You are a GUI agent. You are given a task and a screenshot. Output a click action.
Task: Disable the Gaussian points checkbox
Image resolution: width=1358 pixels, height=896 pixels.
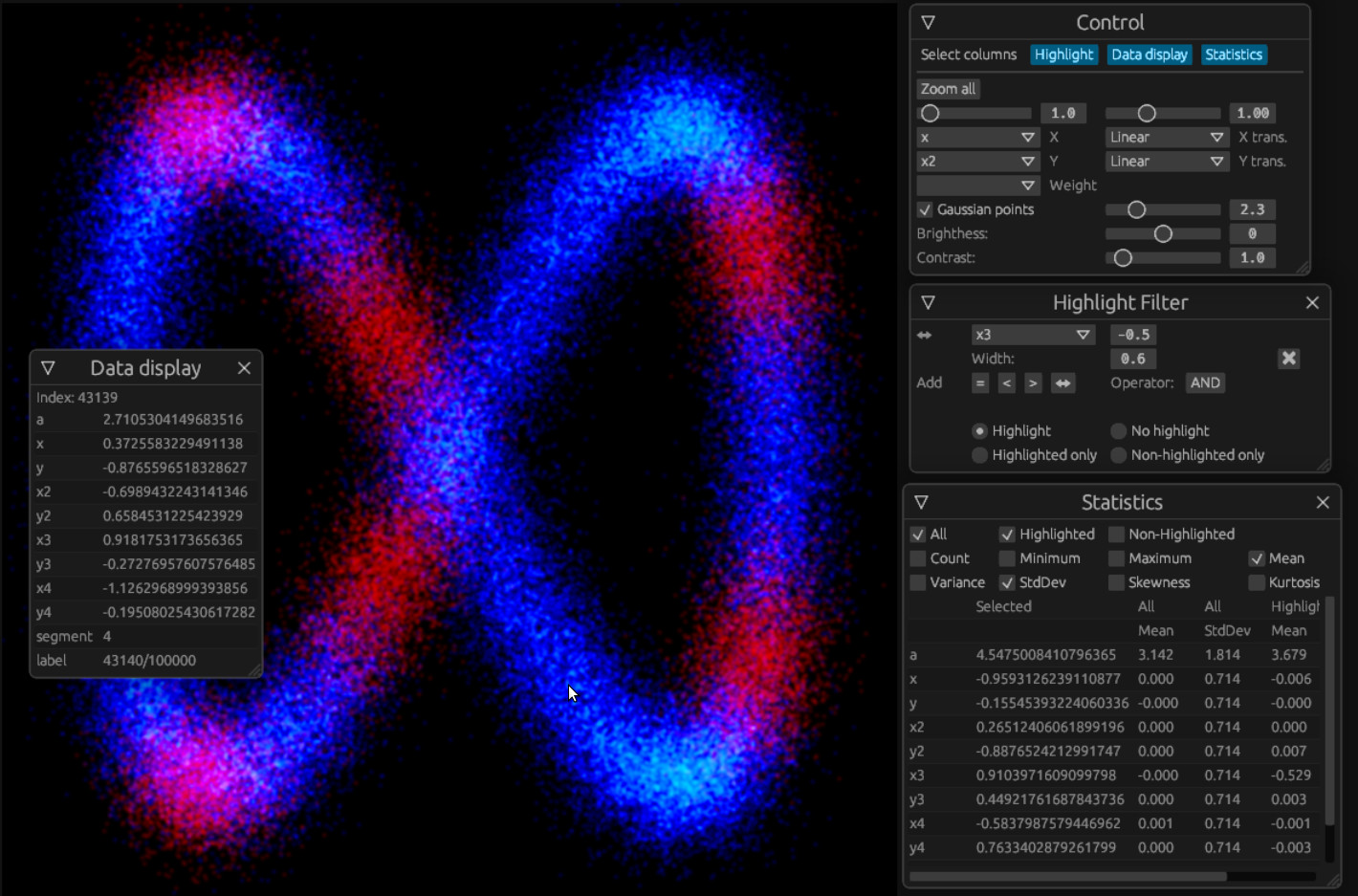[x=925, y=209]
